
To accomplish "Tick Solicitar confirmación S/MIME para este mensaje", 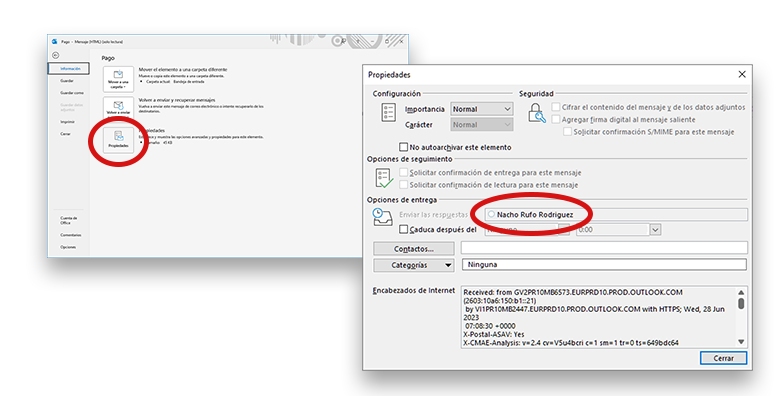I will click(x=567, y=132).
